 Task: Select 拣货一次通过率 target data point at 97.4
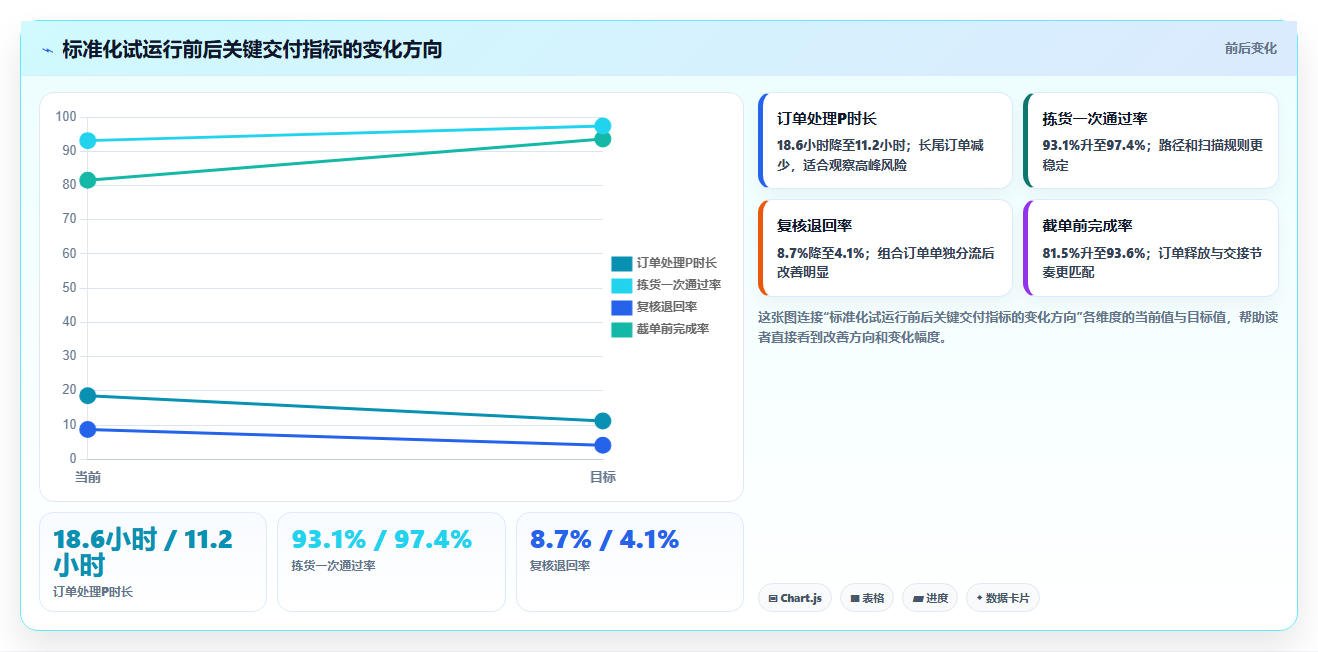603,126
